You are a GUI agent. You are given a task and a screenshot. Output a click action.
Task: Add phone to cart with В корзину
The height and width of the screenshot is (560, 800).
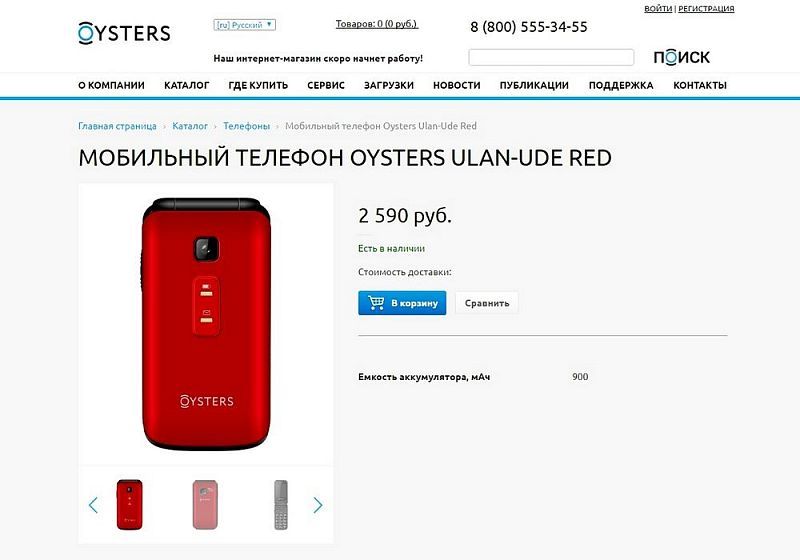[402, 303]
